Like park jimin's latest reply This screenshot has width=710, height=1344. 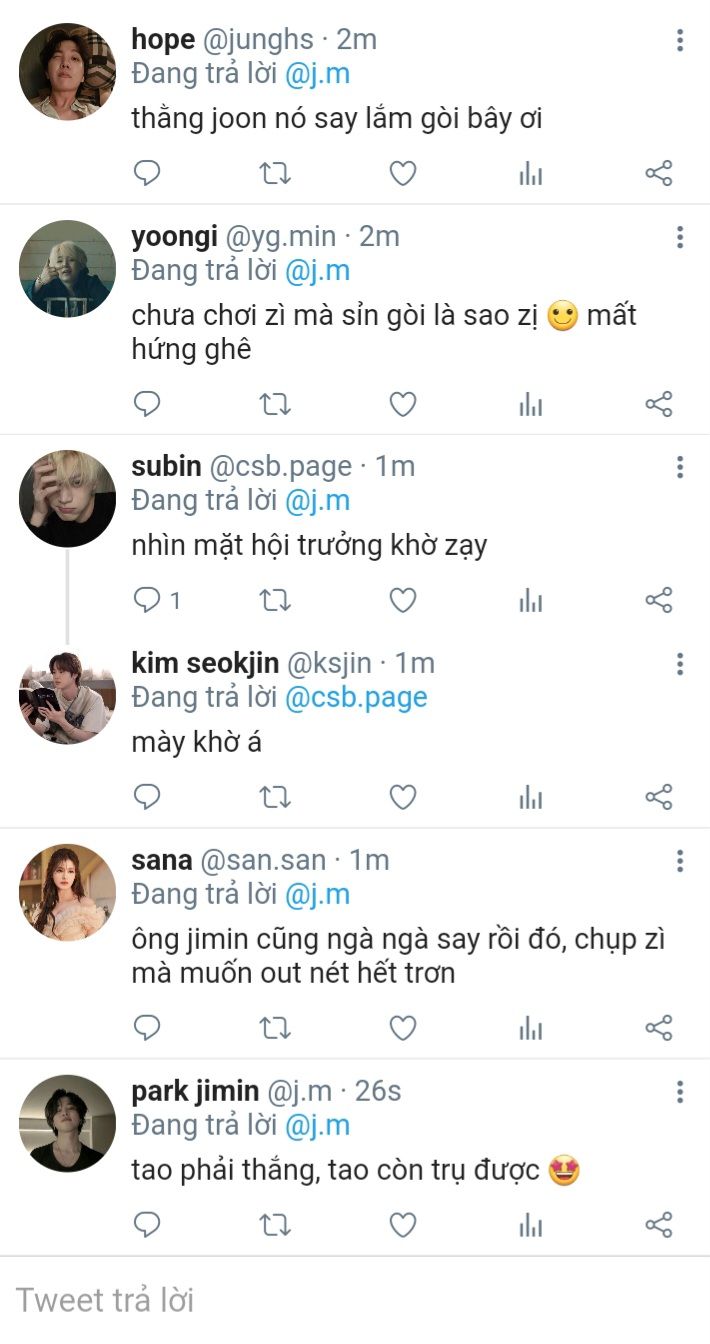pyautogui.click(x=402, y=1224)
